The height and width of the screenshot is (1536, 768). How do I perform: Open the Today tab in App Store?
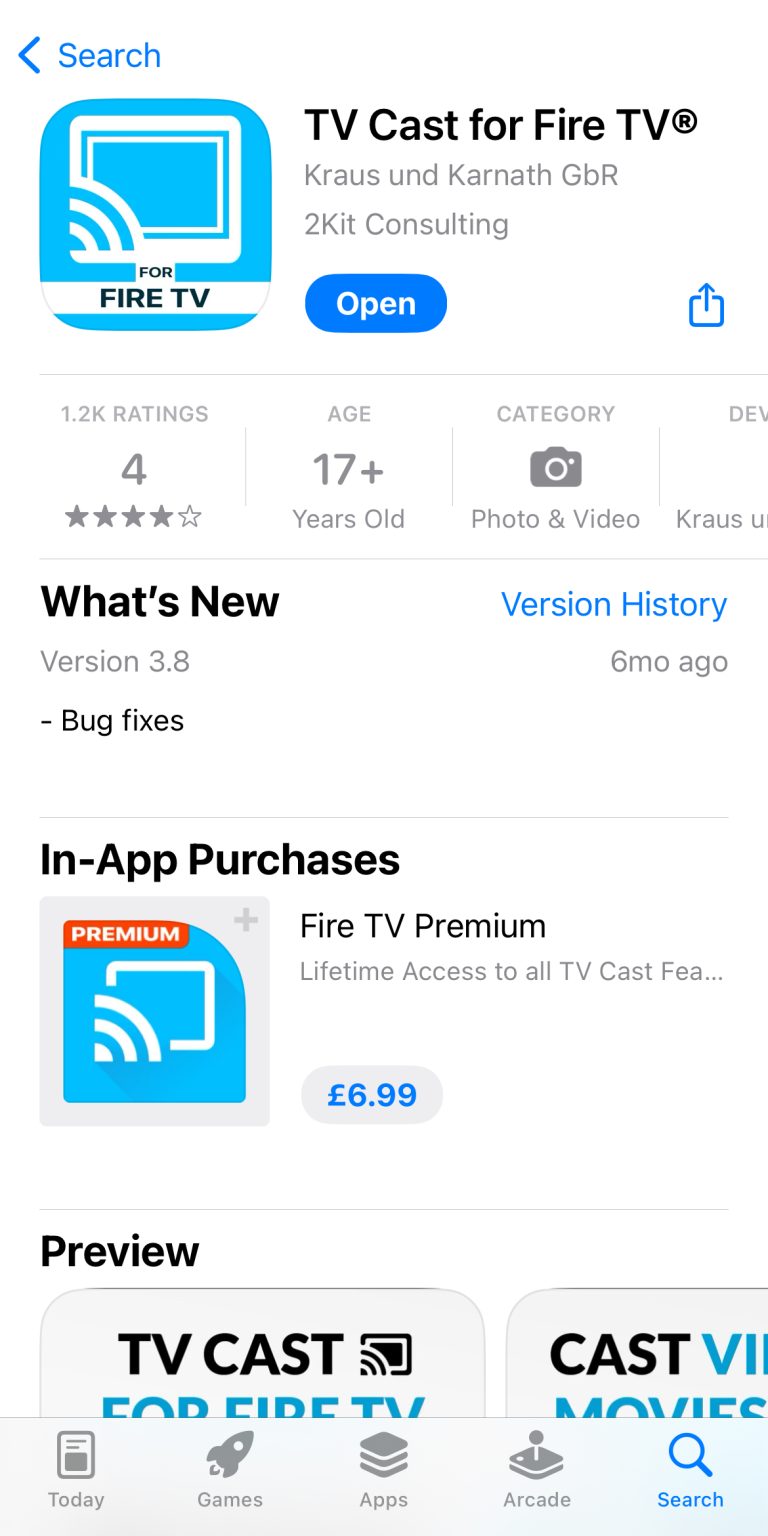pos(75,1470)
